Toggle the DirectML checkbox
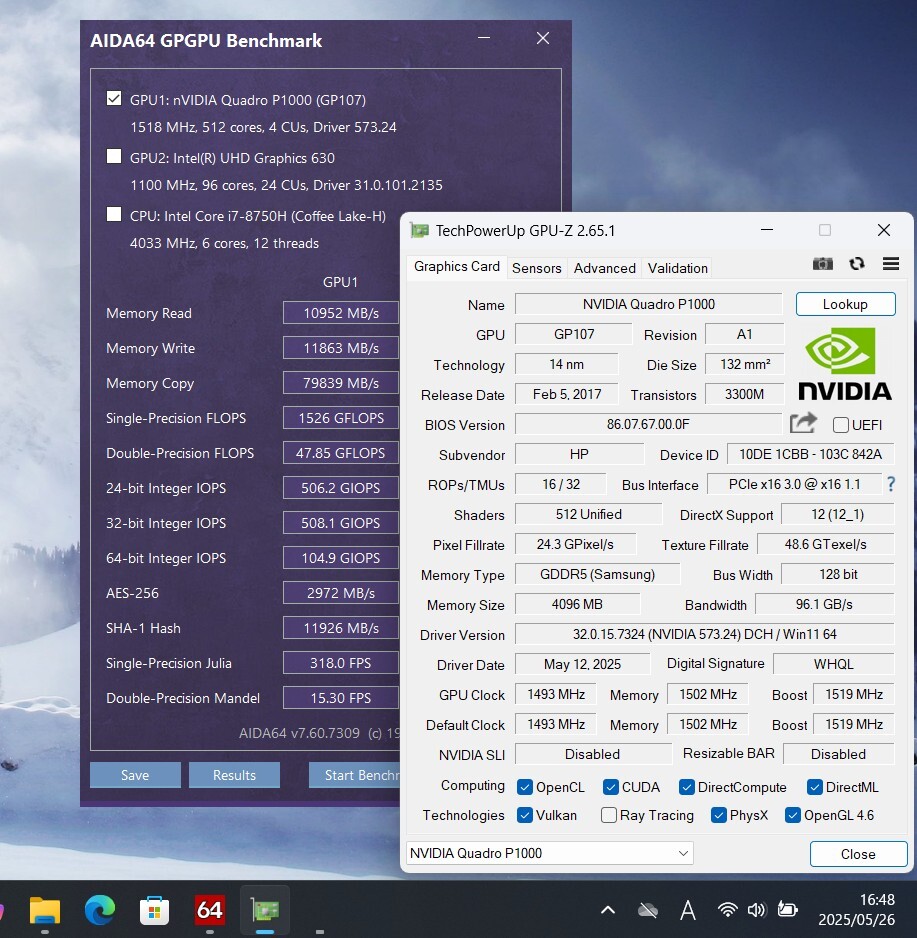The height and width of the screenshot is (938, 917). [815, 787]
